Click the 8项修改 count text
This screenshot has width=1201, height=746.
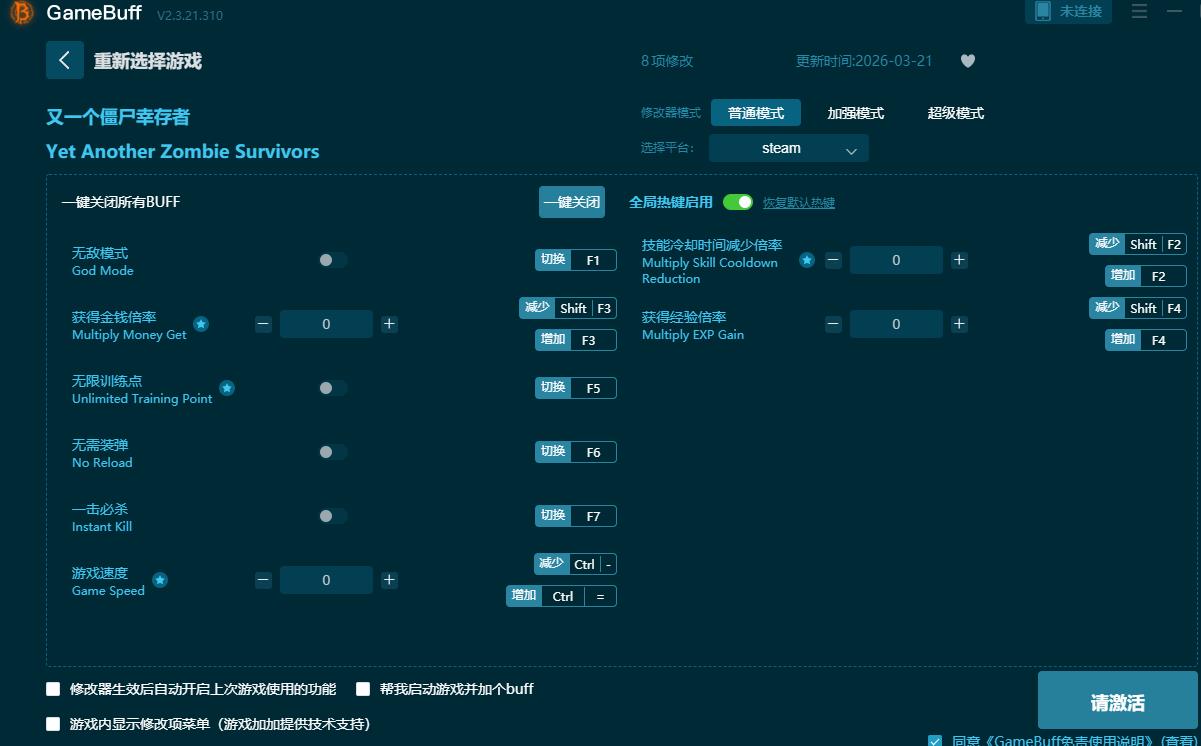click(x=667, y=61)
